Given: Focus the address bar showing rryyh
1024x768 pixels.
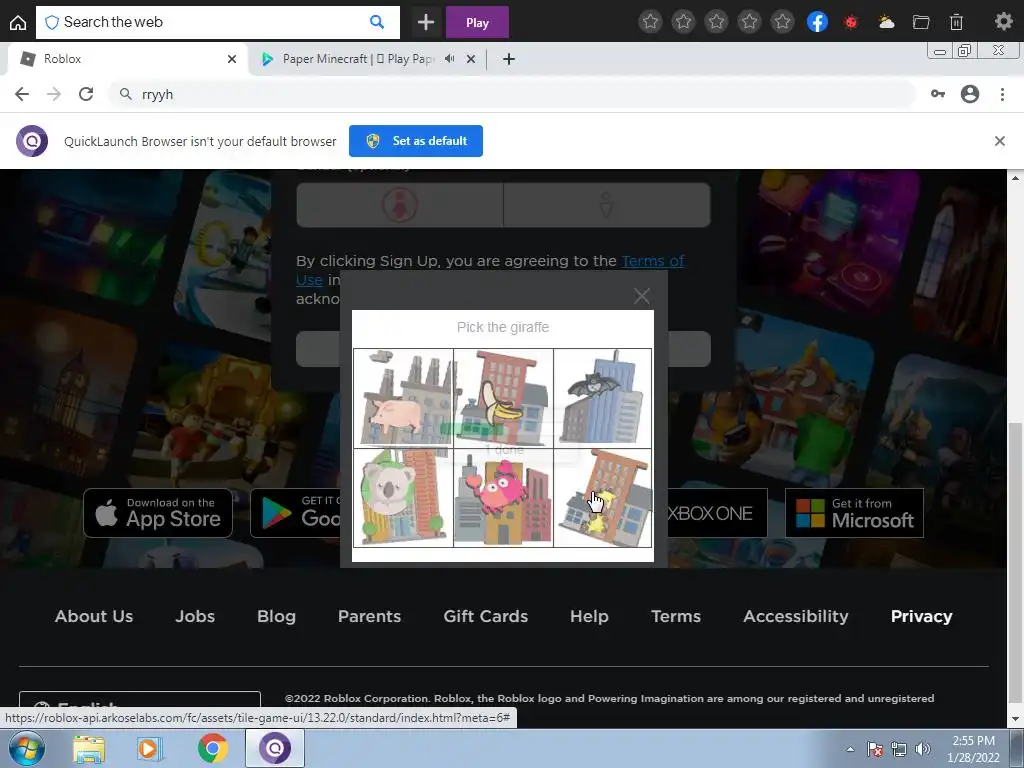Looking at the screenshot, I should [512, 94].
